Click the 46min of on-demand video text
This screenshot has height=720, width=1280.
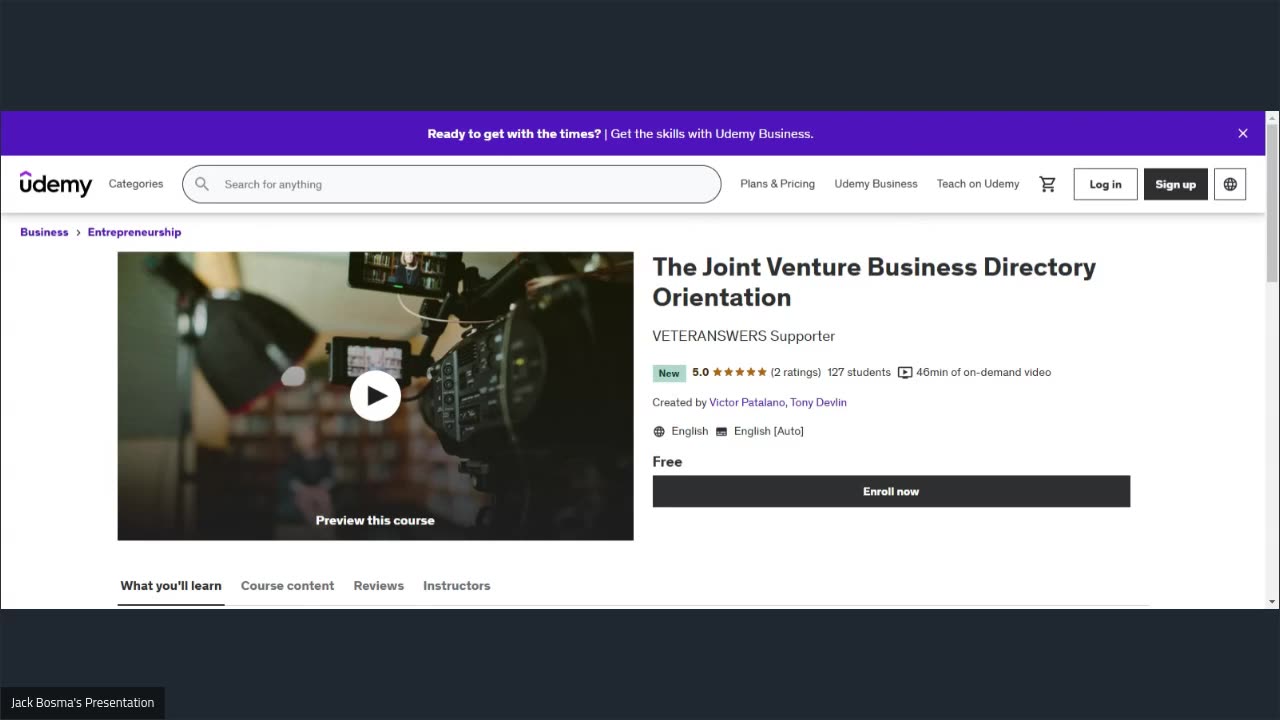tap(984, 372)
